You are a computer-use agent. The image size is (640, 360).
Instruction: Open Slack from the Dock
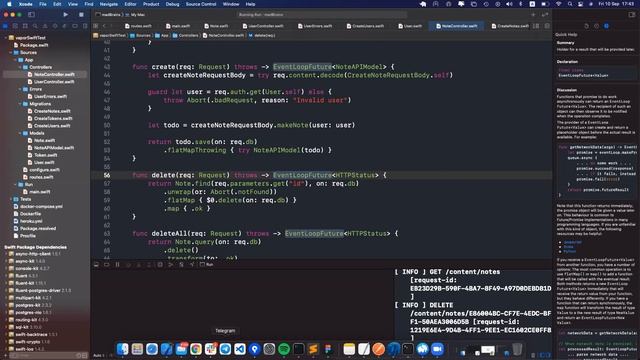tap(211, 349)
